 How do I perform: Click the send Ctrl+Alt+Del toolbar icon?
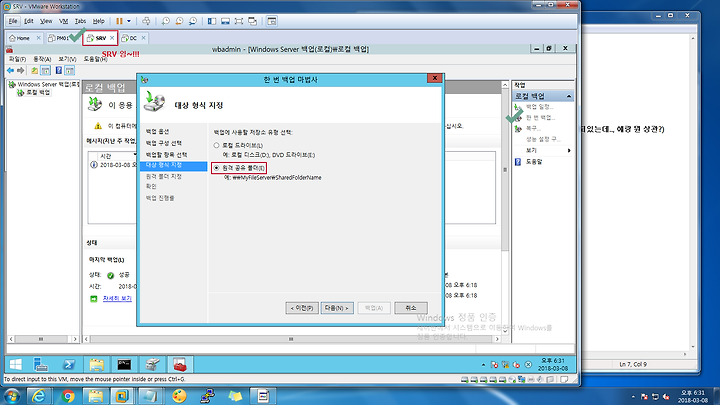pos(146,21)
